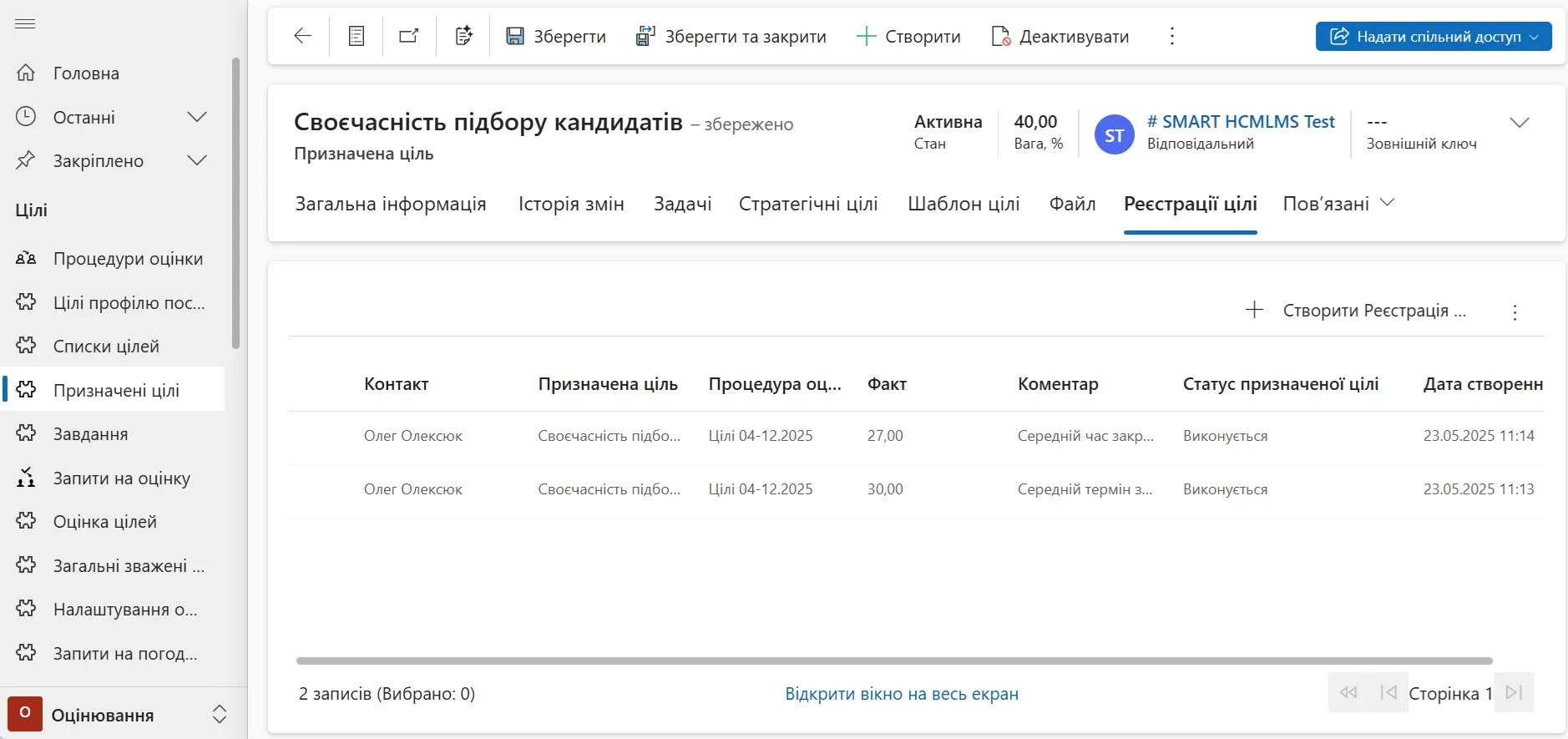Expand the Останні chevron
The image size is (1568, 739).
[x=197, y=117]
